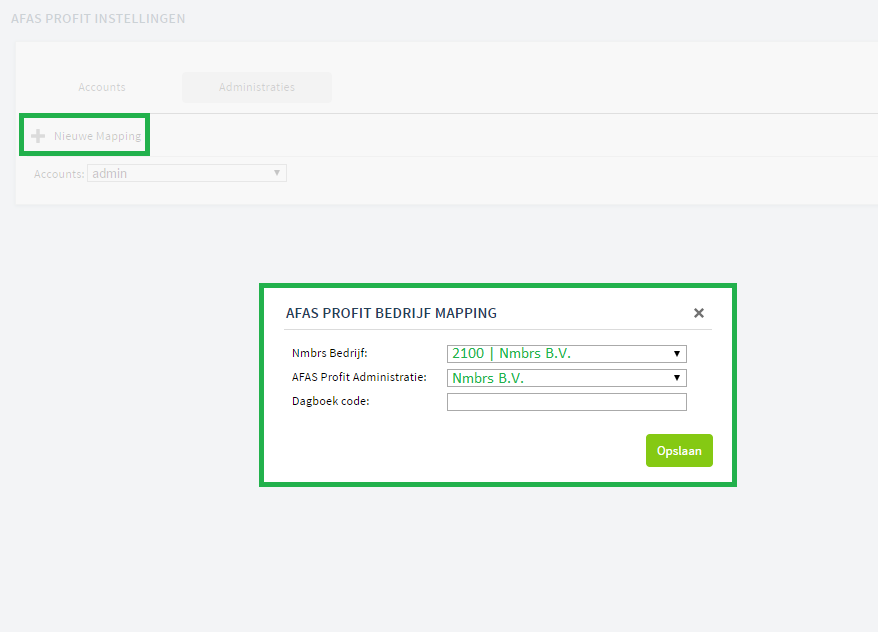Open the Accounts admin dropdown
878x632 pixels.
click(186, 173)
